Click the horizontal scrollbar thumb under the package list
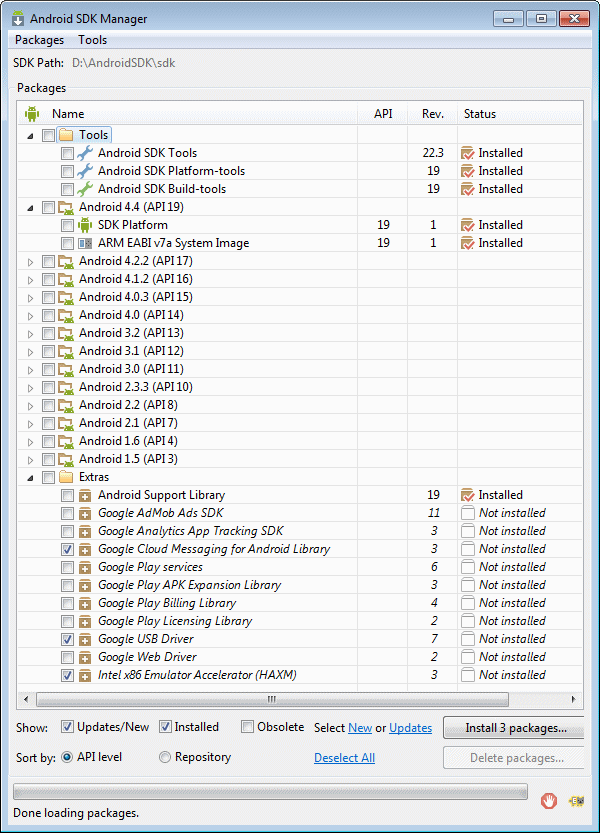Image resolution: width=600 pixels, height=833 pixels. [x=272, y=699]
